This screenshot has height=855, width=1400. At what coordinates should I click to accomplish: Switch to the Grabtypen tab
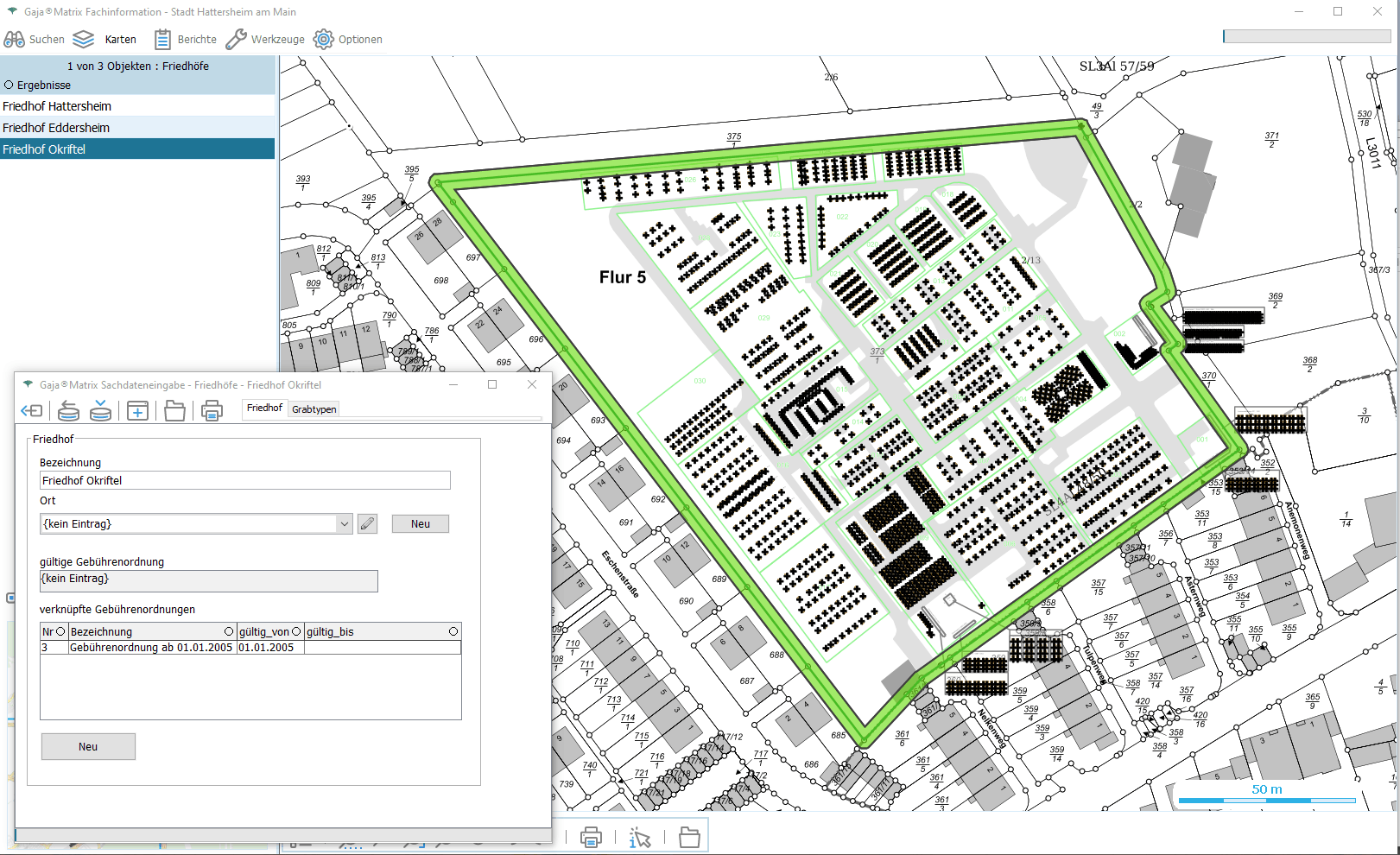point(314,409)
